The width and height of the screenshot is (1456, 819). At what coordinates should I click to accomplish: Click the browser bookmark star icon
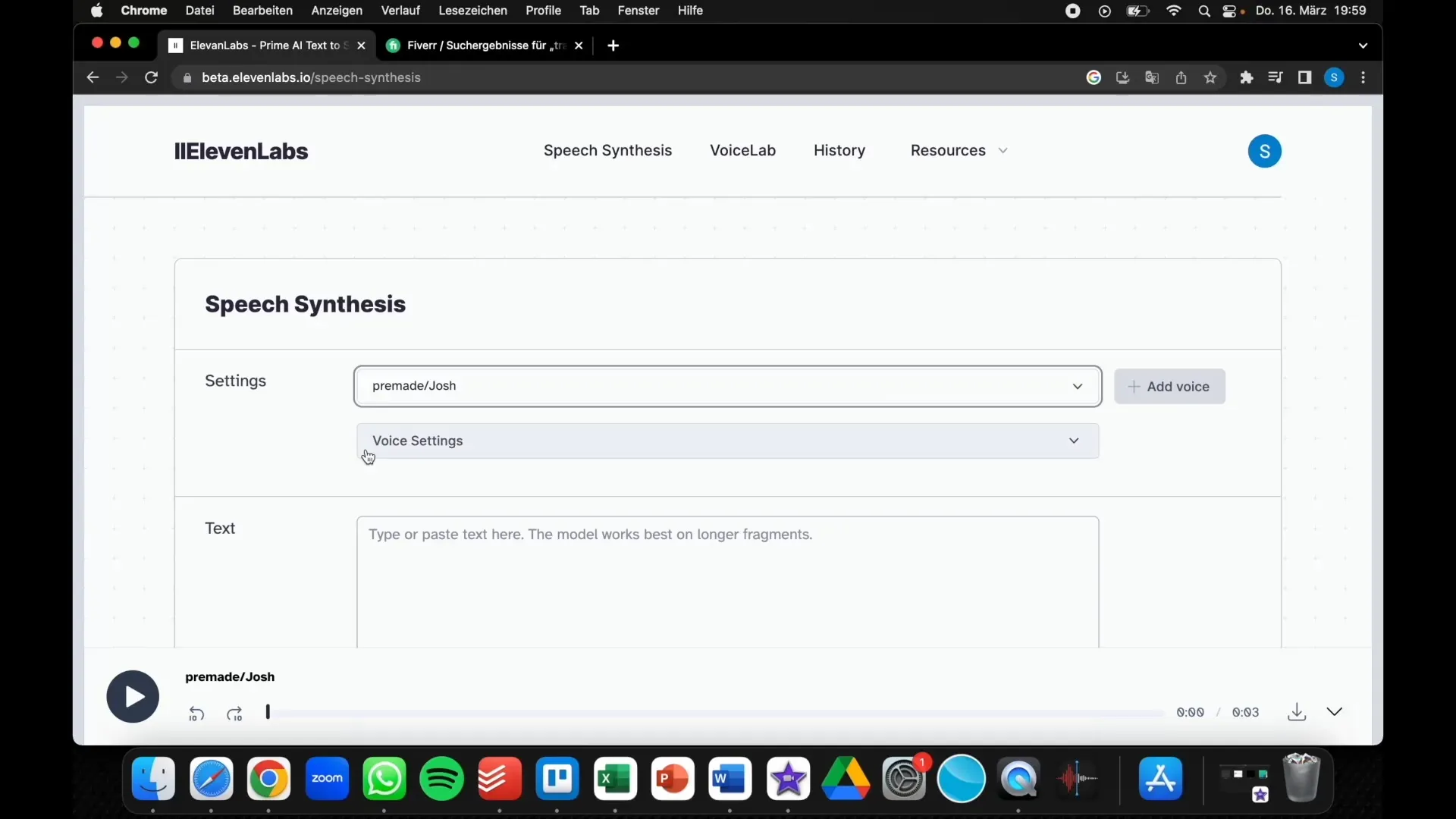point(1210,77)
